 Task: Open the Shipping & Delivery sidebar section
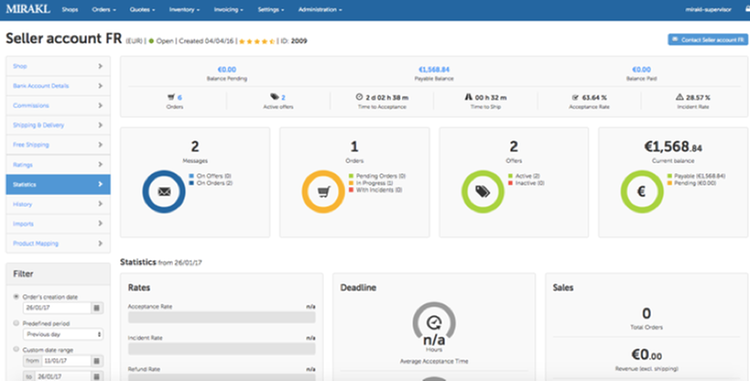[x=58, y=125]
